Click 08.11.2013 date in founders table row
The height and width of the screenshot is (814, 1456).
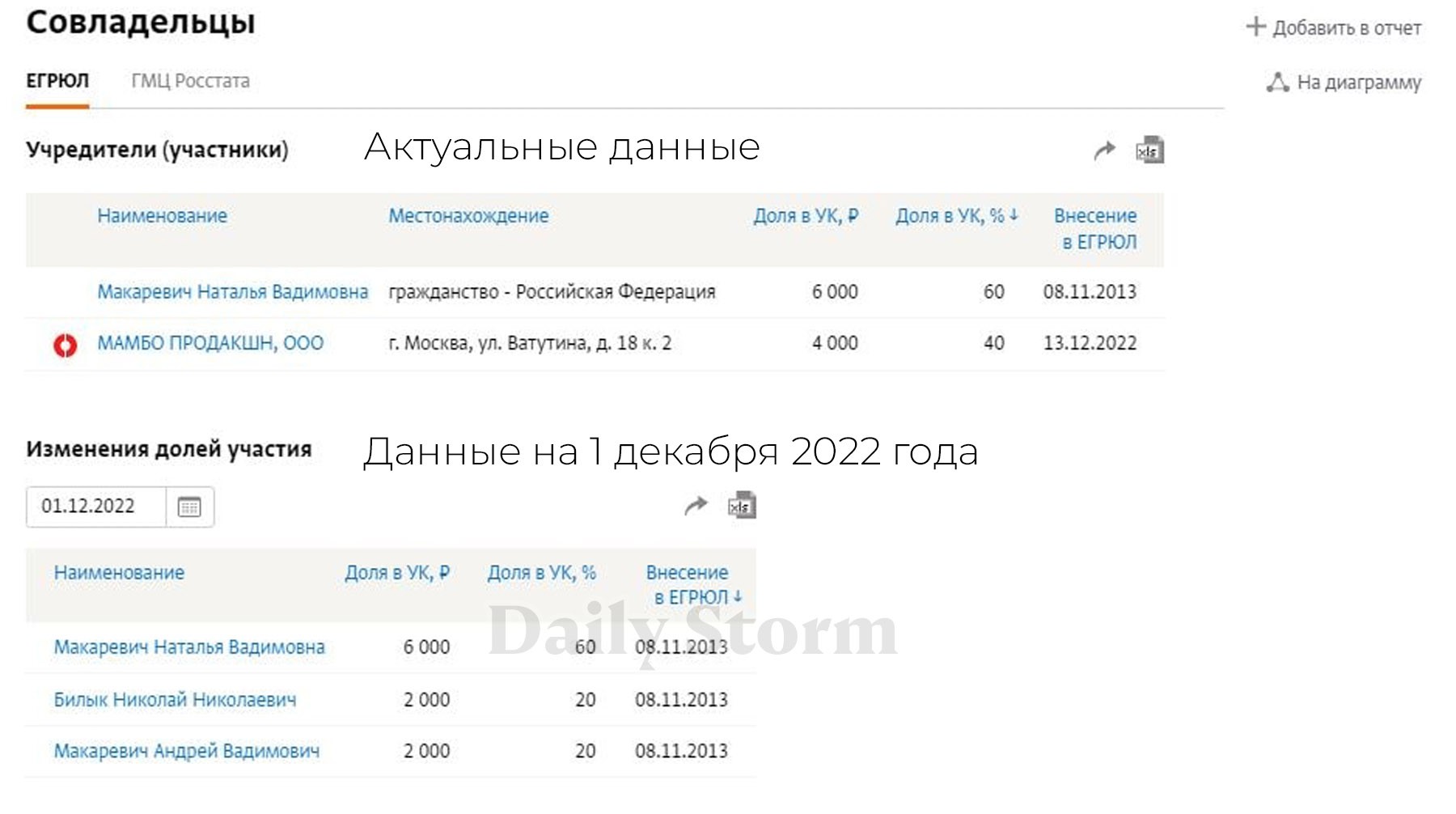1090,292
